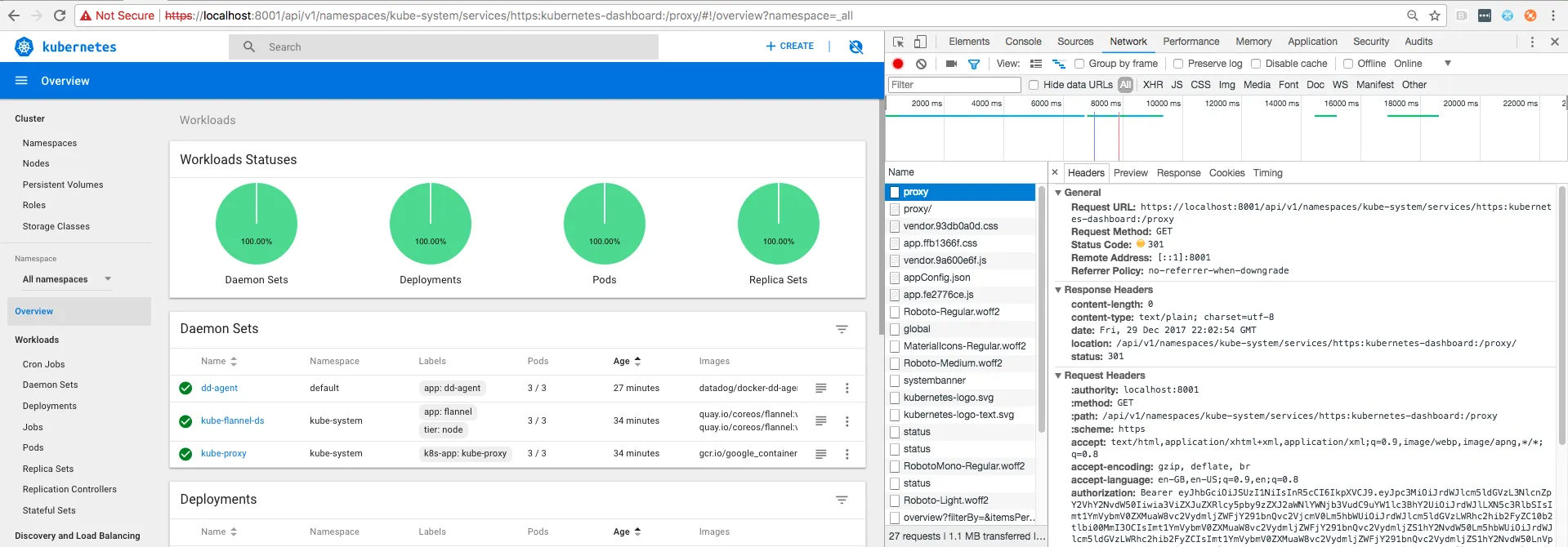Viewport: 1568px width, 547px height.
Task: Collapse the Response Headers section
Action: click(x=1058, y=290)
